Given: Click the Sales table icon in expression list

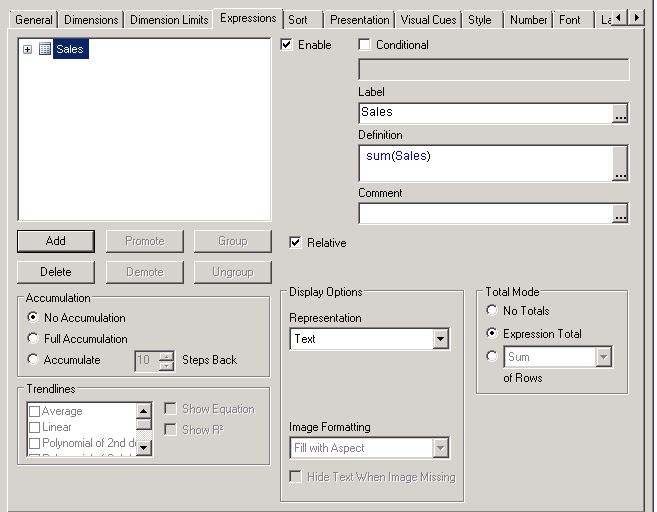Looking at the screenshot, I should (x=45, y=49).
